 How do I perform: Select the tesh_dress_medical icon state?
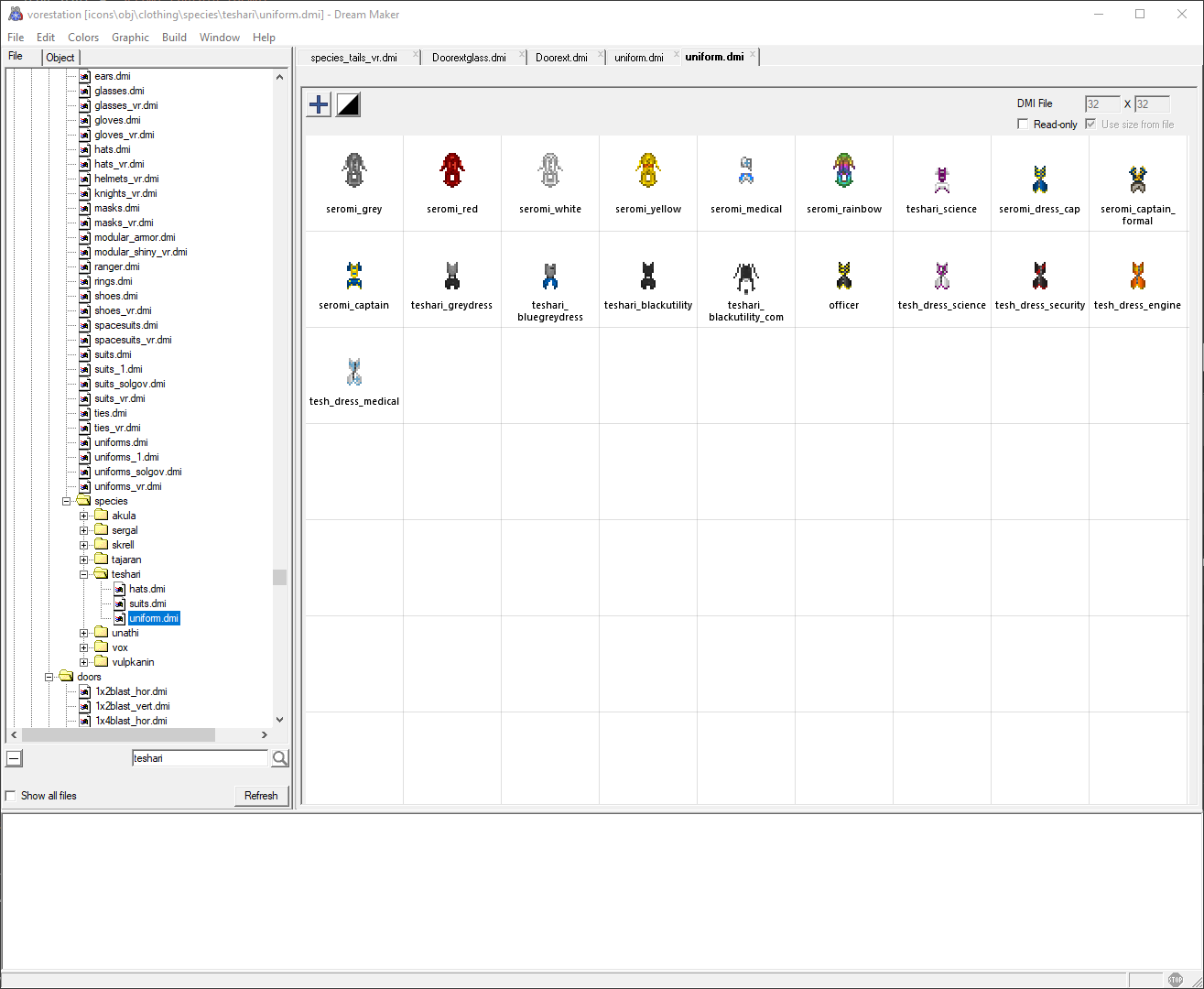point(353,371)
